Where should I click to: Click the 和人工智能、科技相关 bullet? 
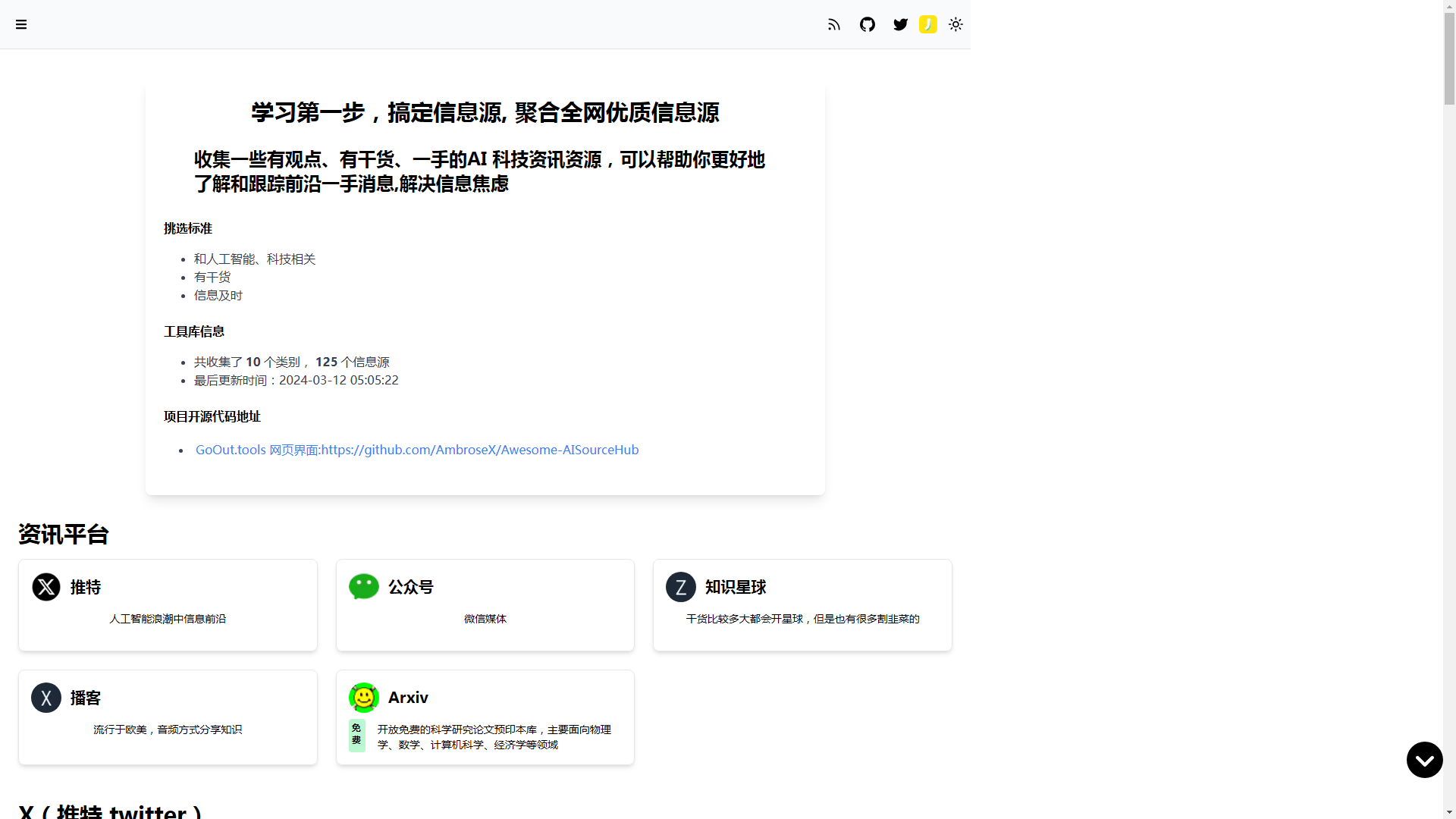click(255, 259)
